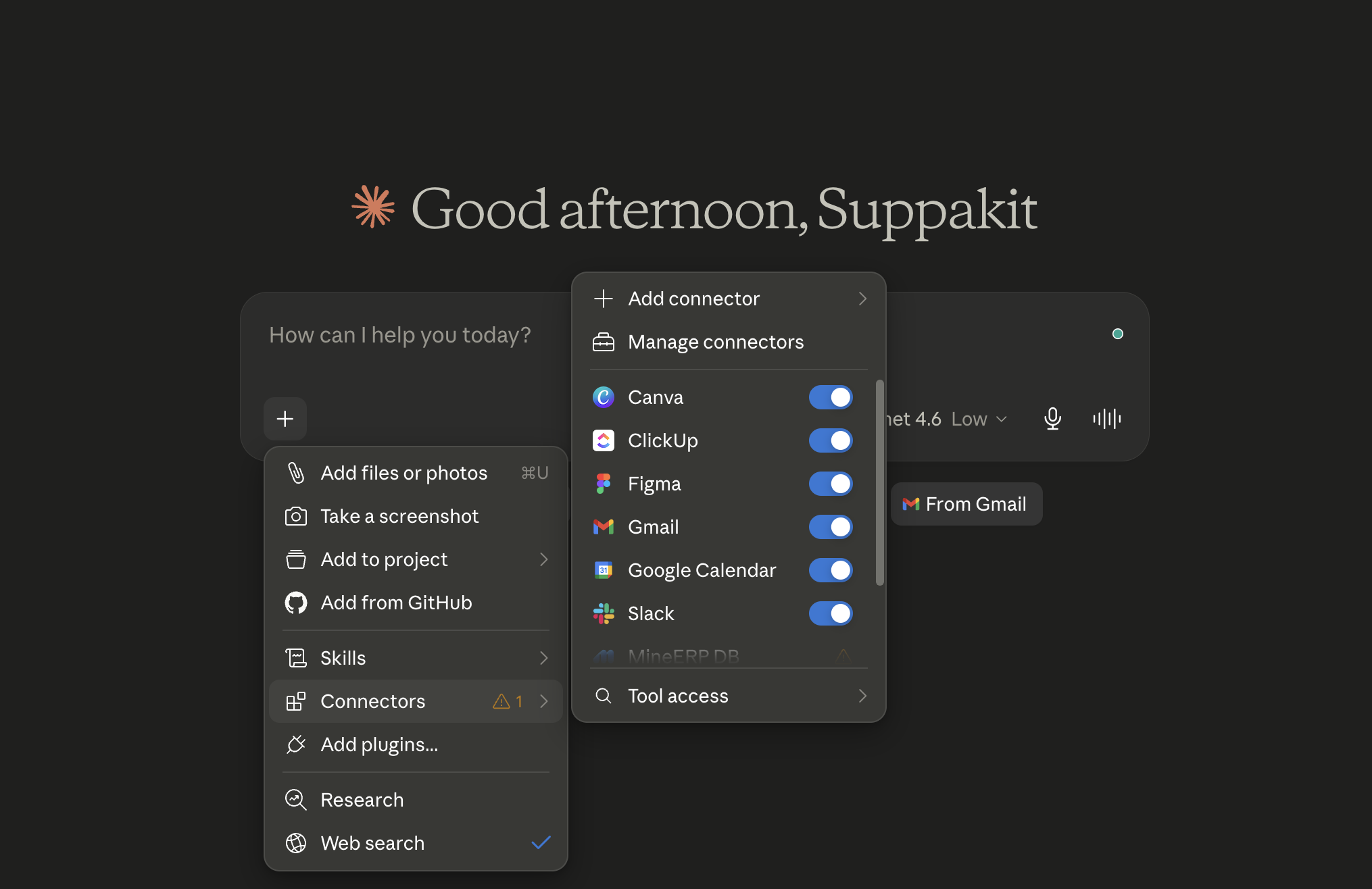Image resolution: width=1372 pixels, height=889 pixels.
Task: Click the plus attachment button
Action: (x=285, y=419)
